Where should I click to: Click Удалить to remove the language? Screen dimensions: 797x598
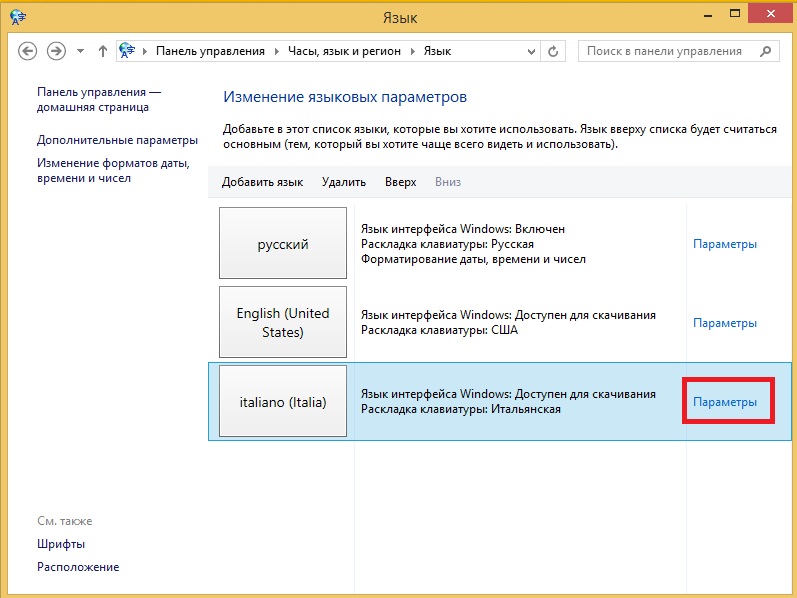click(344, 182)
